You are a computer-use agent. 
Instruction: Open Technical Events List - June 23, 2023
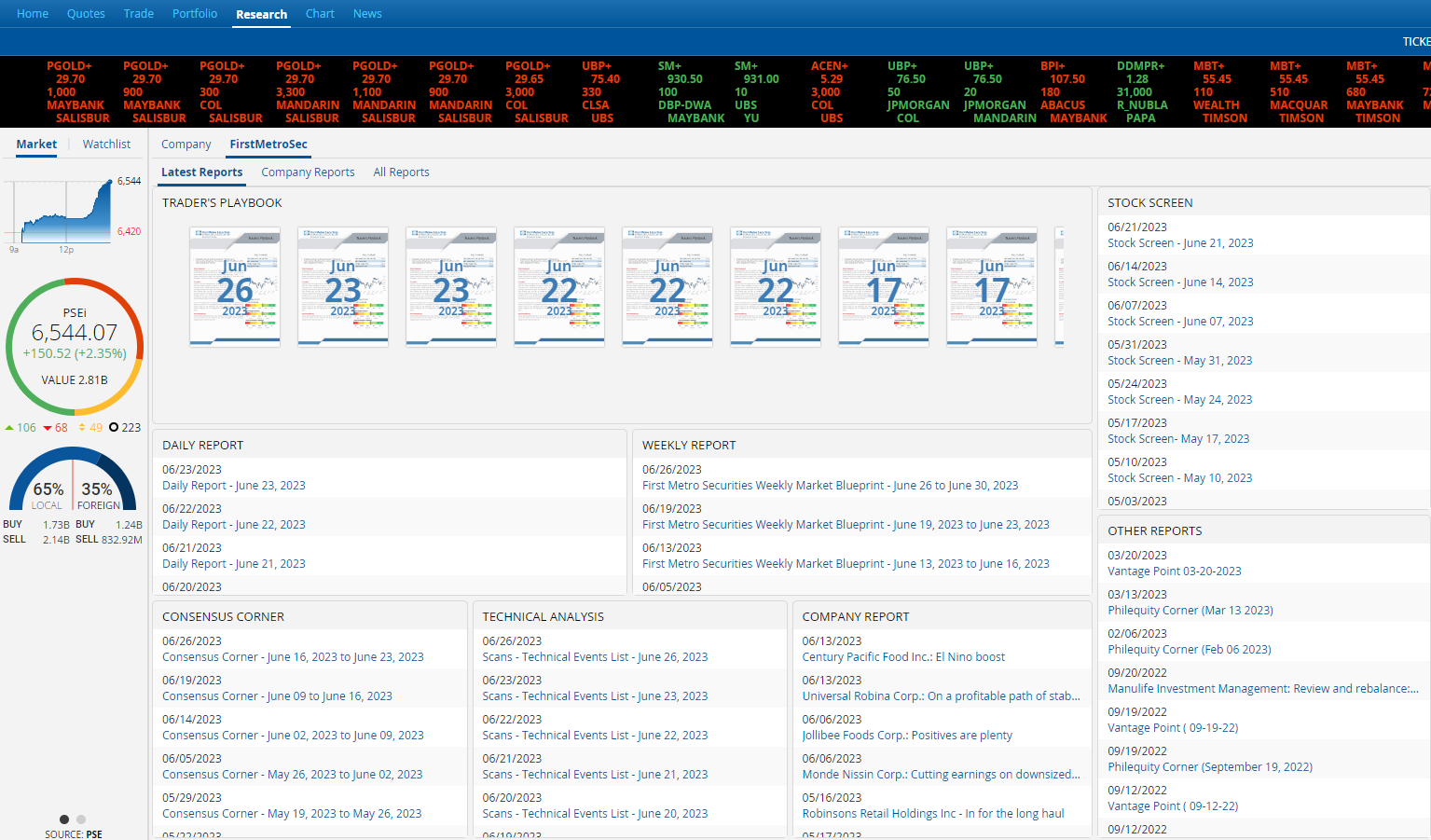595,696
